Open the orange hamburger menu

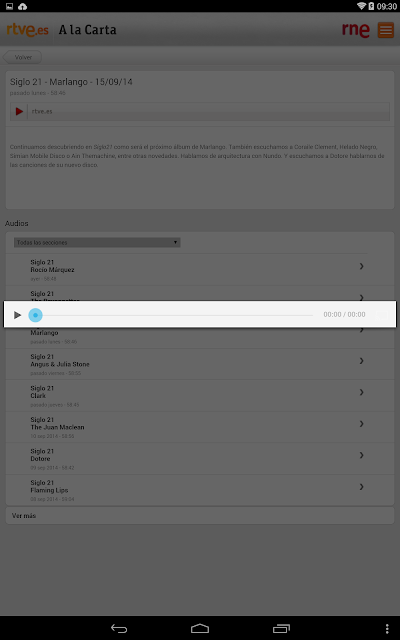pyautogui.click(x=386, y=30)
